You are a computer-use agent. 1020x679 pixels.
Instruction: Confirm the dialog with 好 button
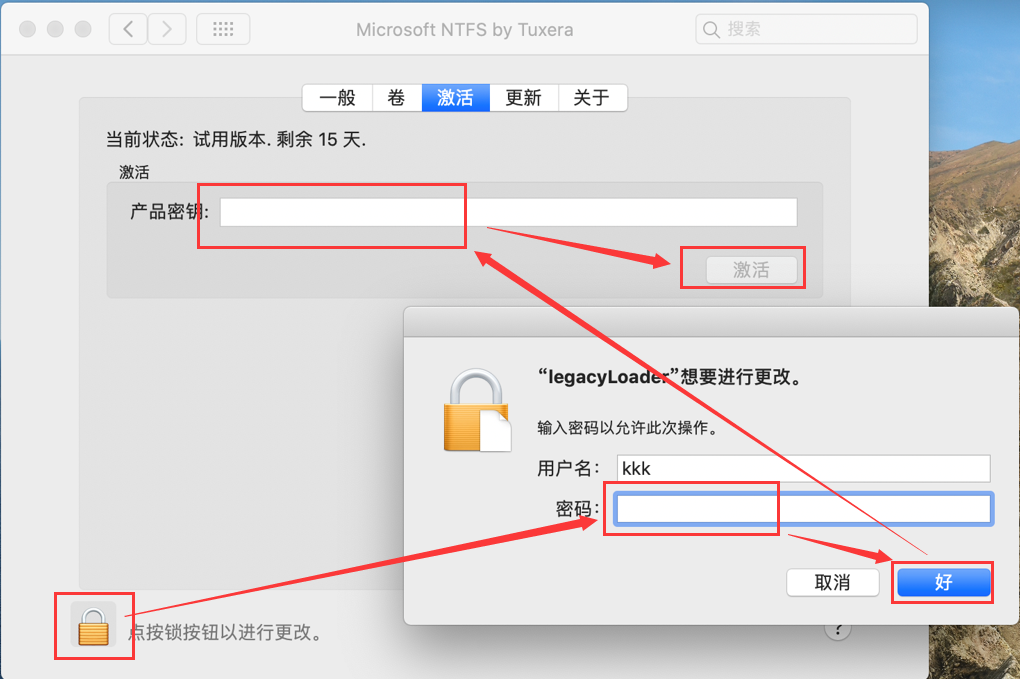pos(943,582)
